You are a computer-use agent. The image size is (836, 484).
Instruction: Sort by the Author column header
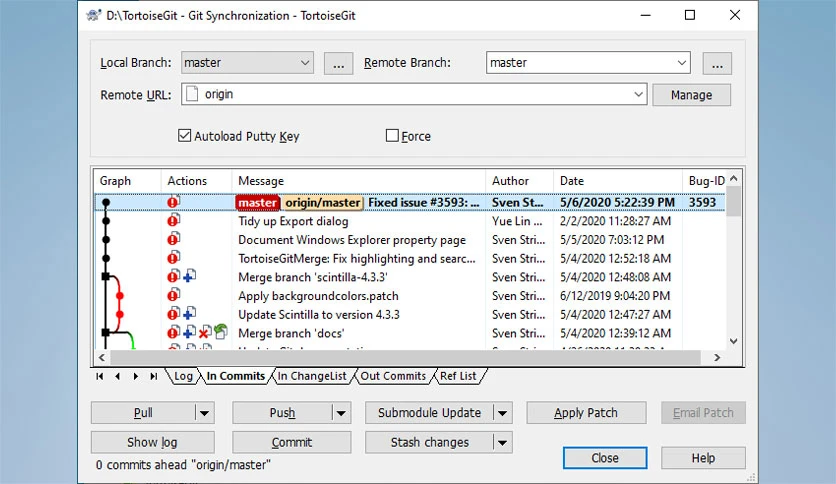pos(519,181)
